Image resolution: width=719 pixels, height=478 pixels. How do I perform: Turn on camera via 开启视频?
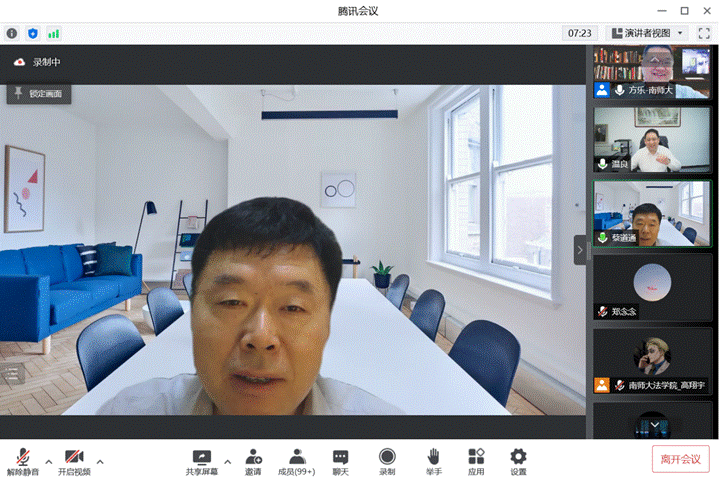click(73, 461)
